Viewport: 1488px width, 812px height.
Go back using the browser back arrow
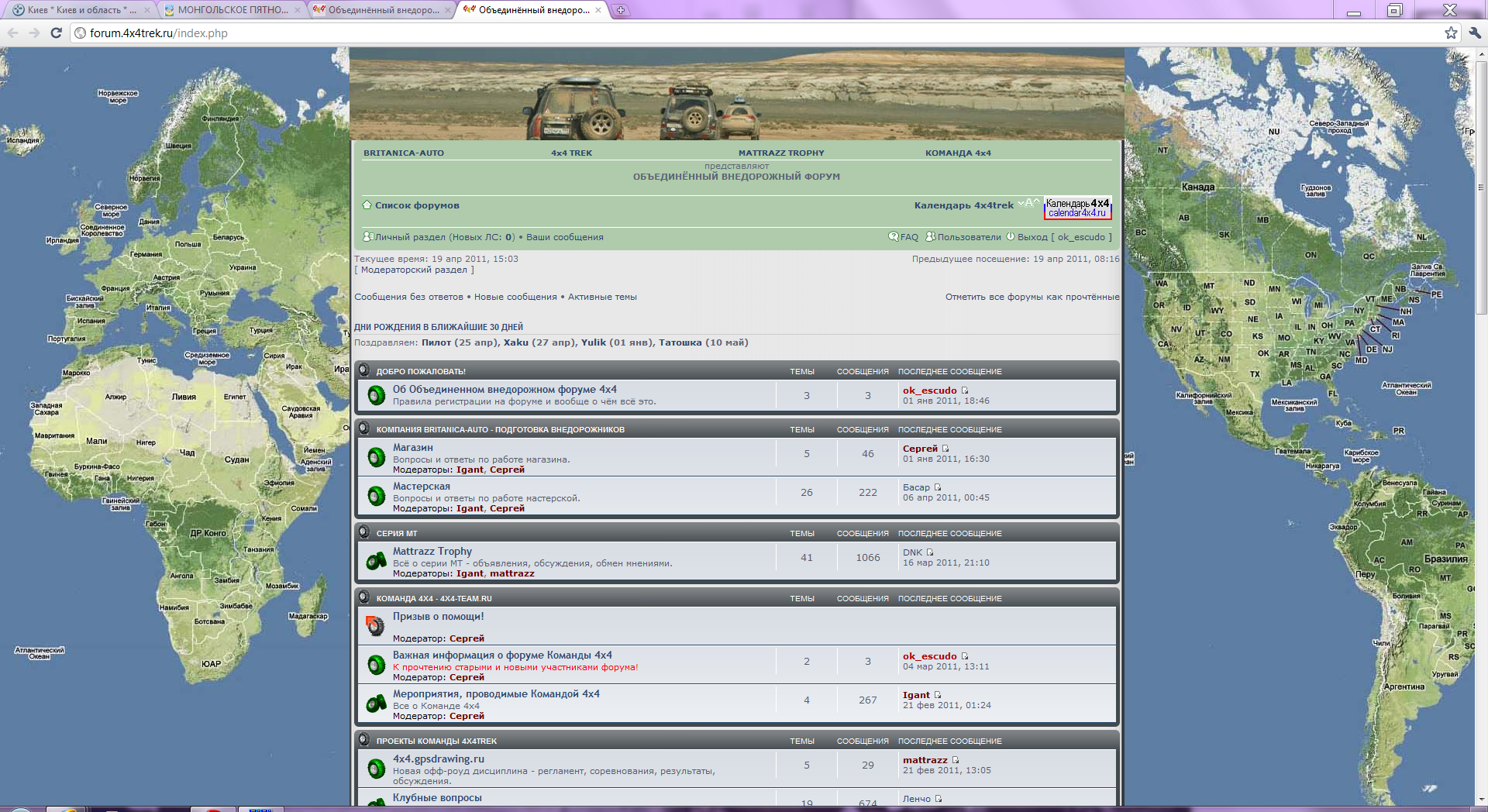tap(13, 33)
